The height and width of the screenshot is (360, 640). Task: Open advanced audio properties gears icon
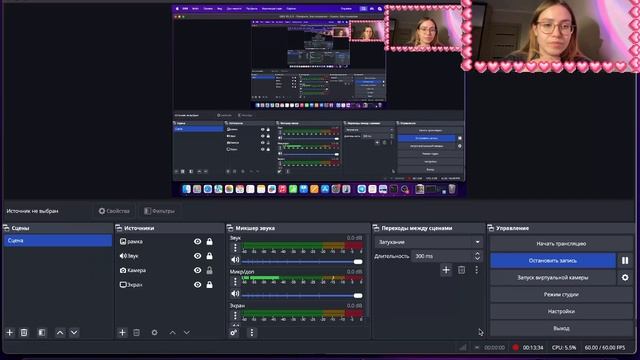click(x=234, y=333)
